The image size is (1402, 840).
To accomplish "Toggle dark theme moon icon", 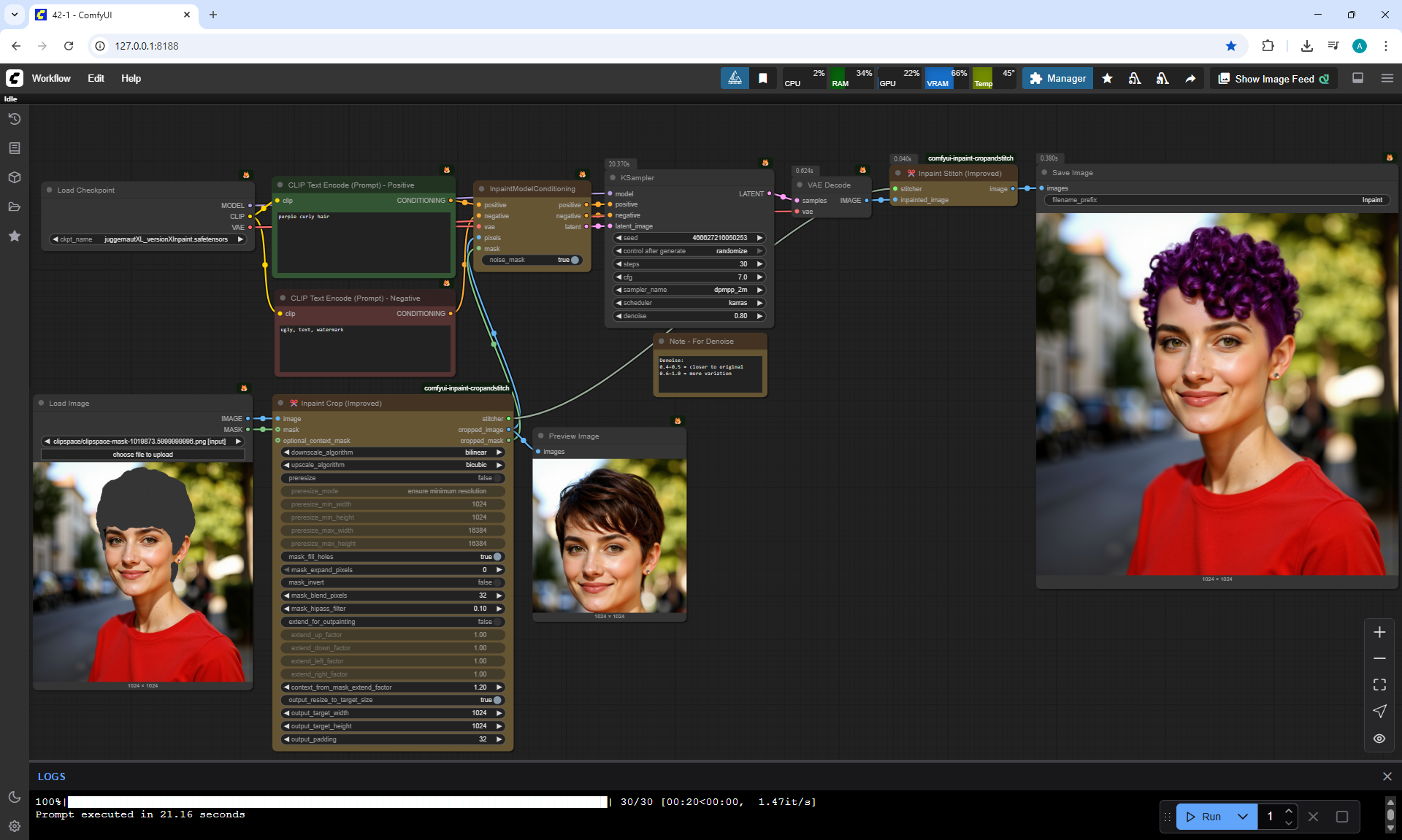I will point(14,797).
